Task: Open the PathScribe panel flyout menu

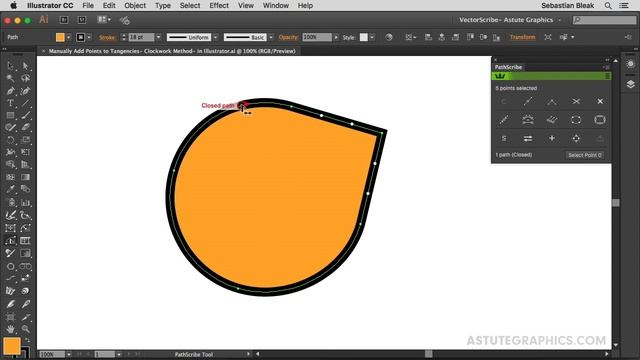Action: click(606, 67)
